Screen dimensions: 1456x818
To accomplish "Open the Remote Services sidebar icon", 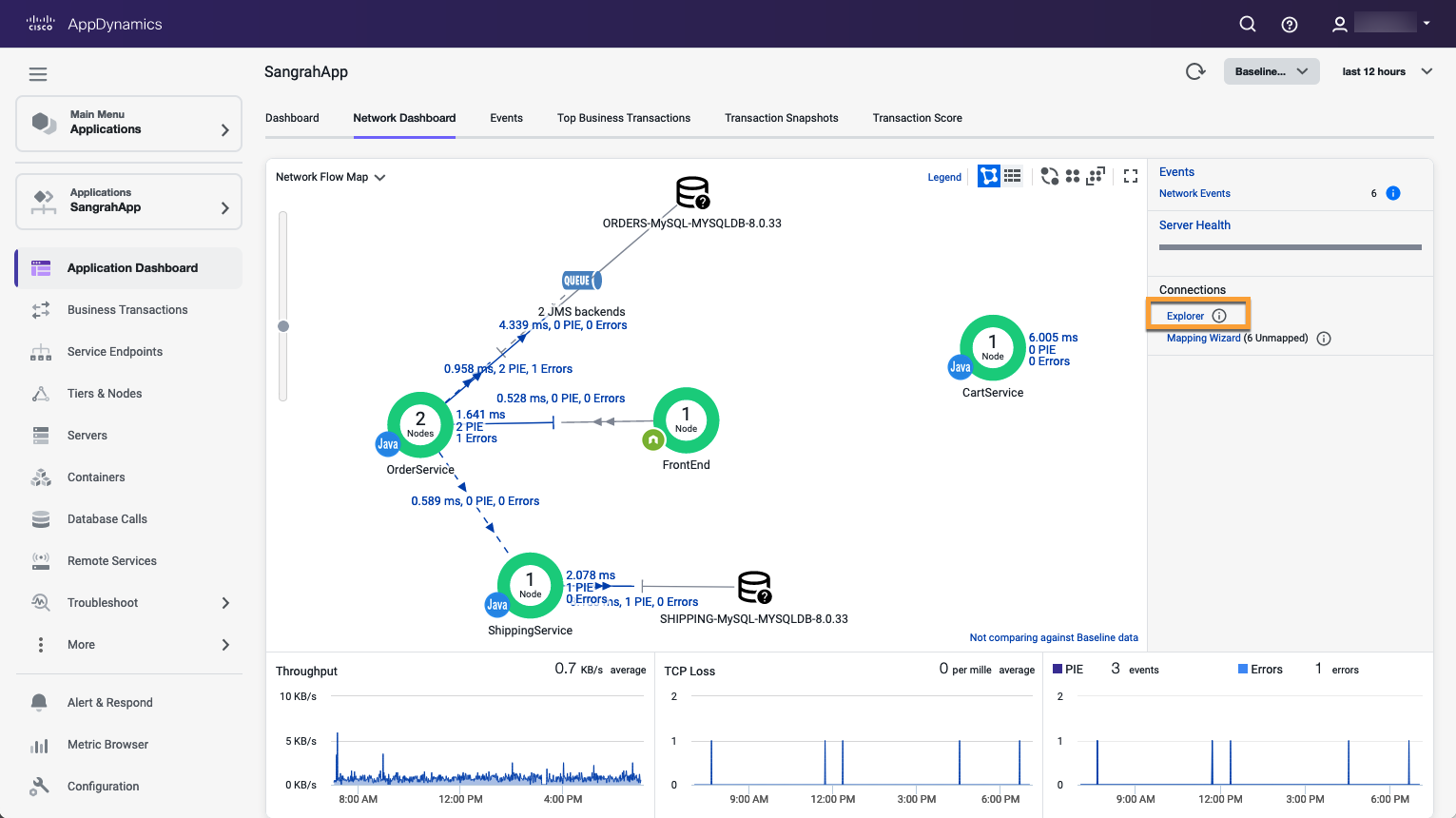I will click(x=41, y=561).
